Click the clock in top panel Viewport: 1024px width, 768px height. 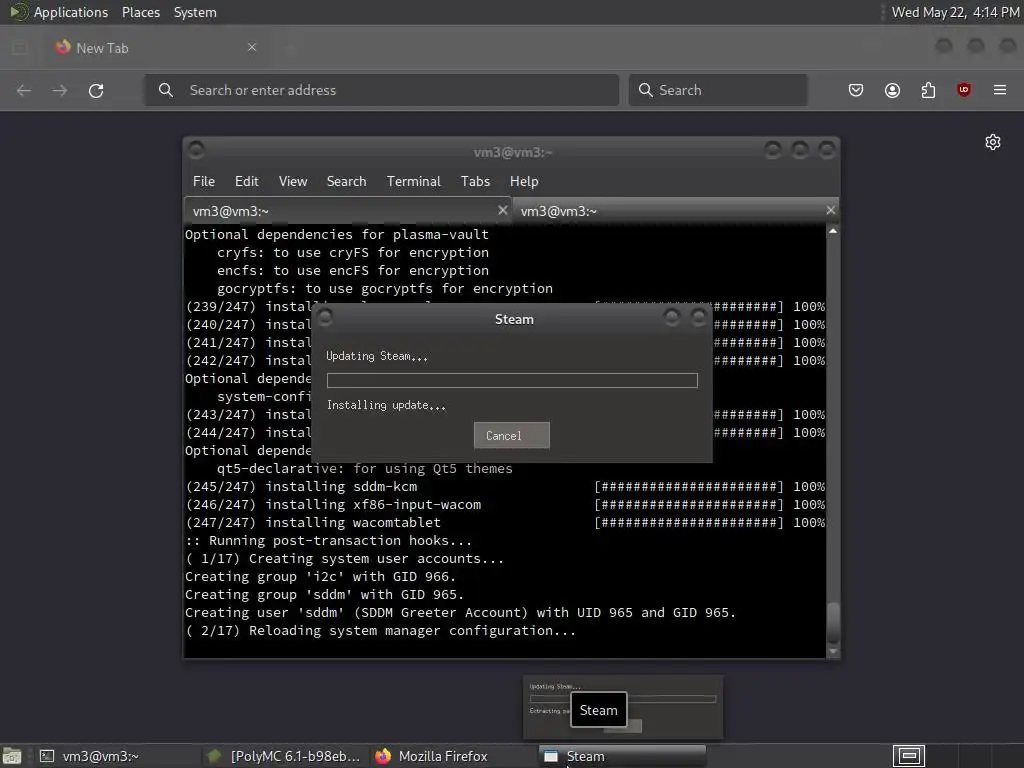click(x=955, y=12)
